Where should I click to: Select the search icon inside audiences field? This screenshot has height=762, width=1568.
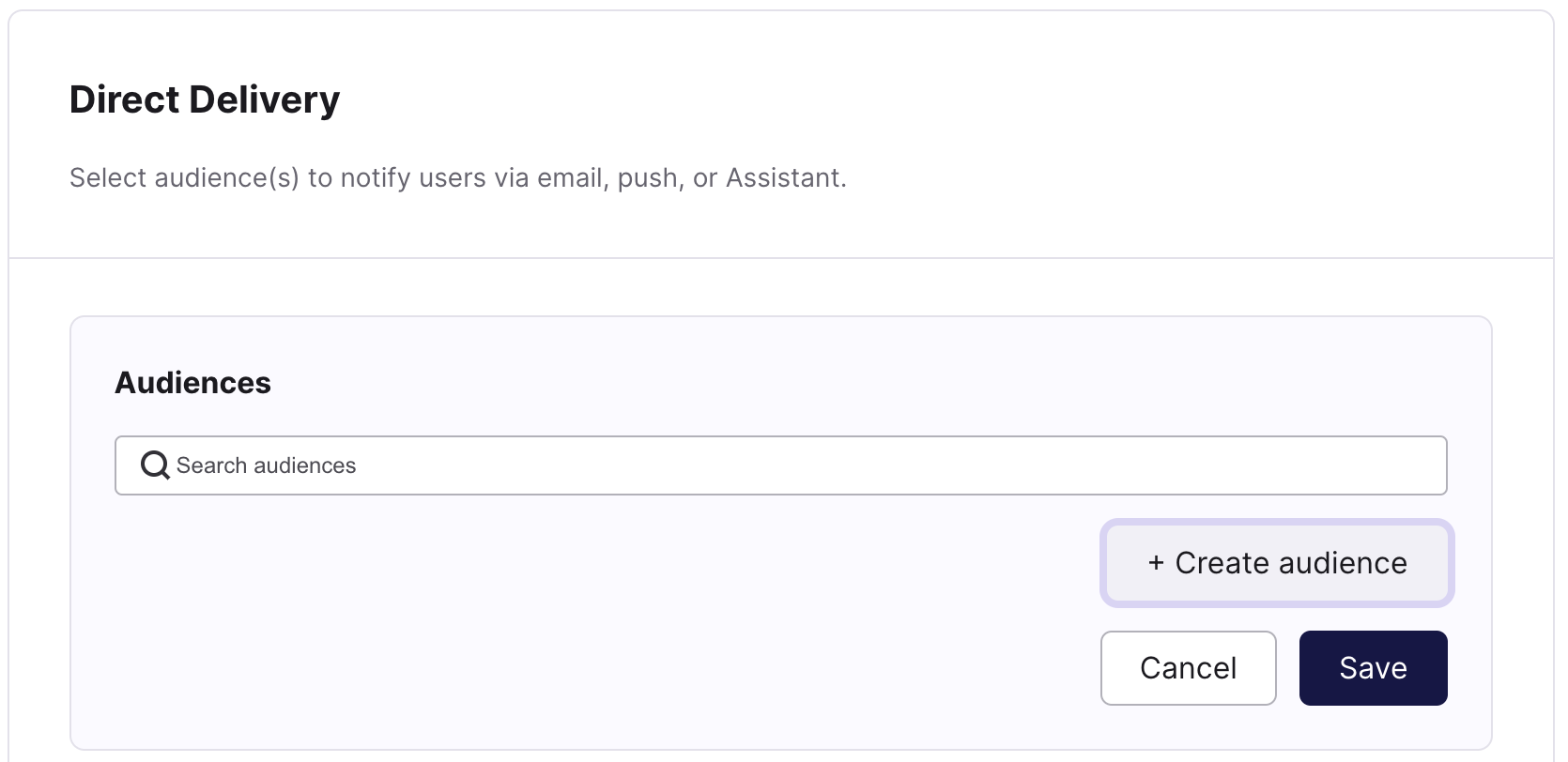point(155,465)
